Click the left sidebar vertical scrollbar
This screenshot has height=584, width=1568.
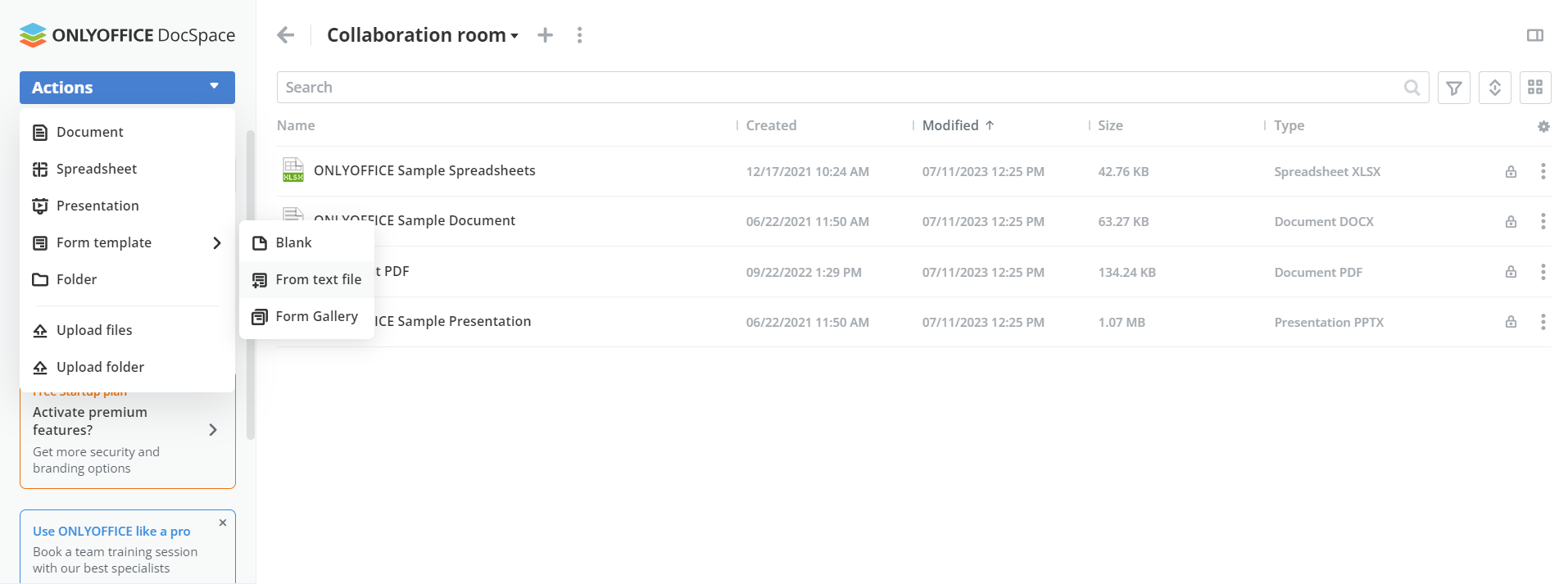tap(250, 287)
